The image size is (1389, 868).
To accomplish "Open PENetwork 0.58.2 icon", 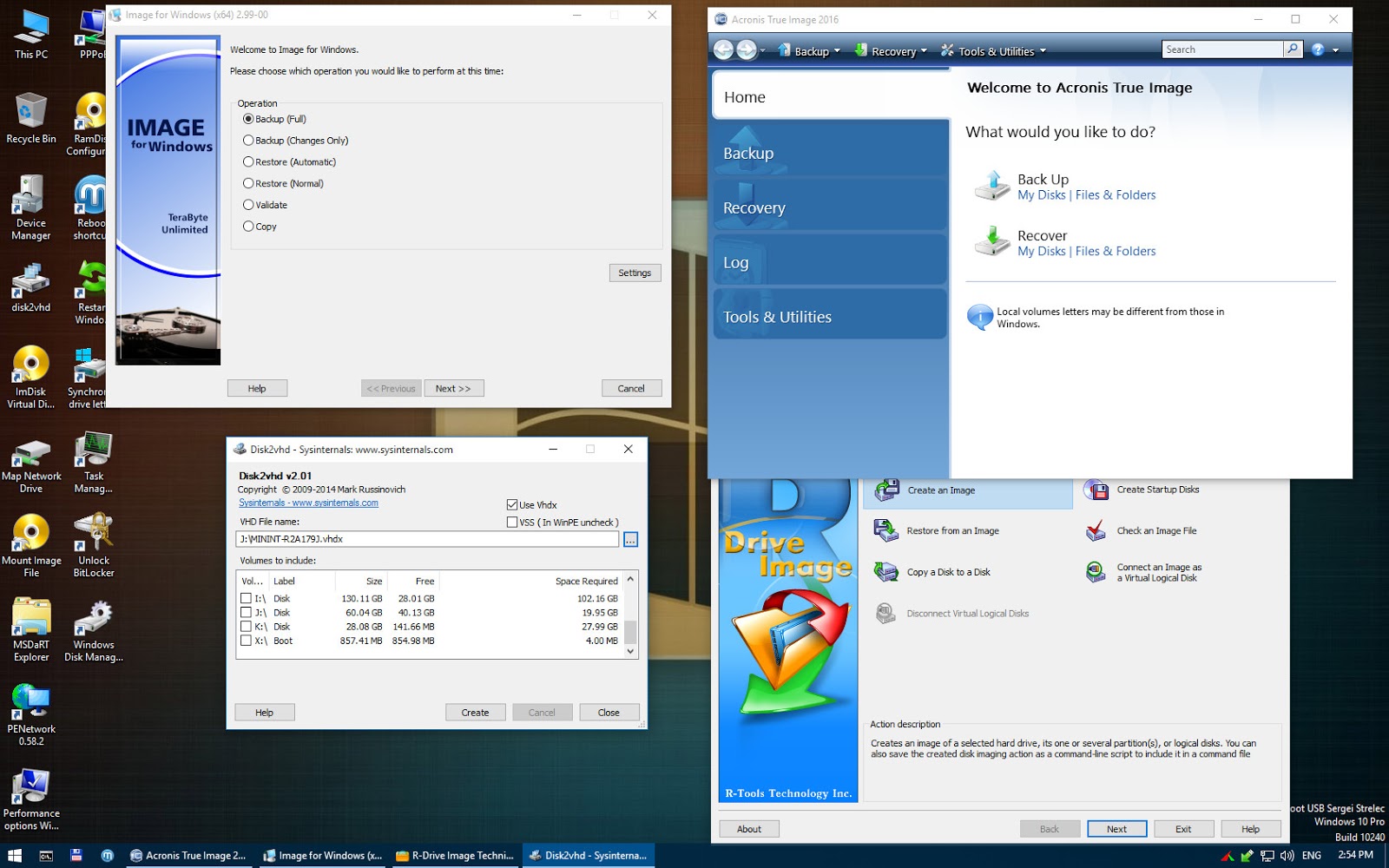I will pyautogui.click(x=31, y=714).
